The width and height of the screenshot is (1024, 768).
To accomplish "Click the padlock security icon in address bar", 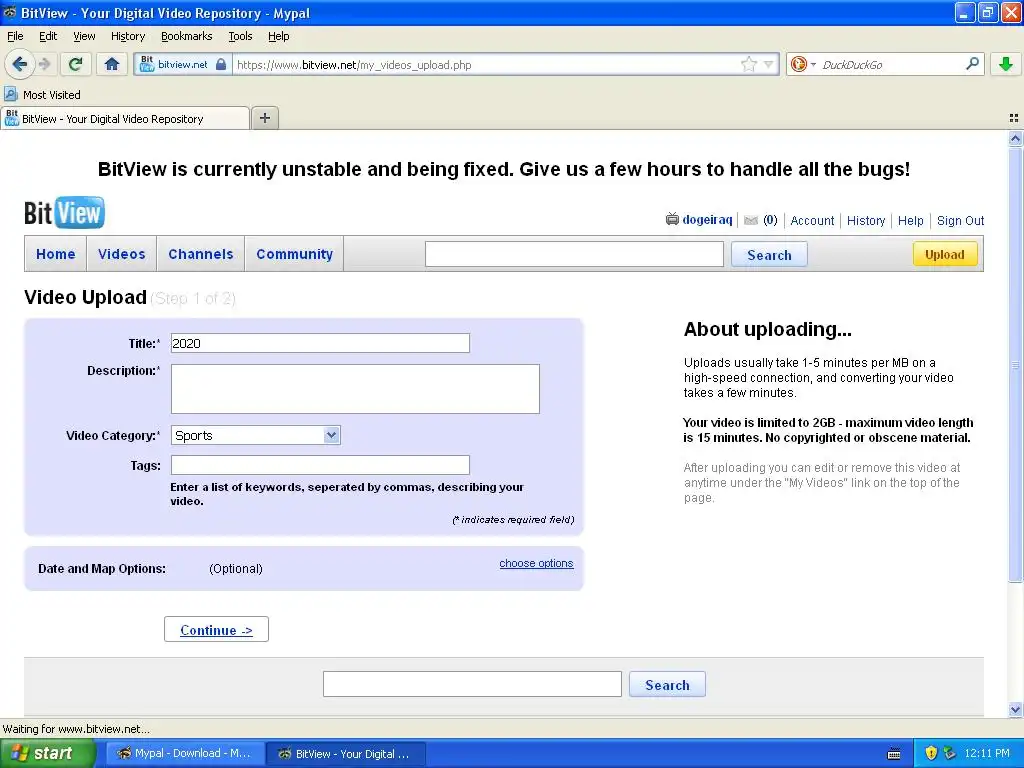I will tap(221, 64).
